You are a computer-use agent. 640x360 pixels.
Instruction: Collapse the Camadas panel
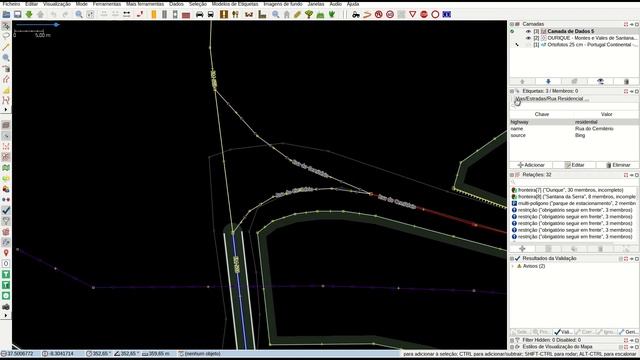pos(512,24)
